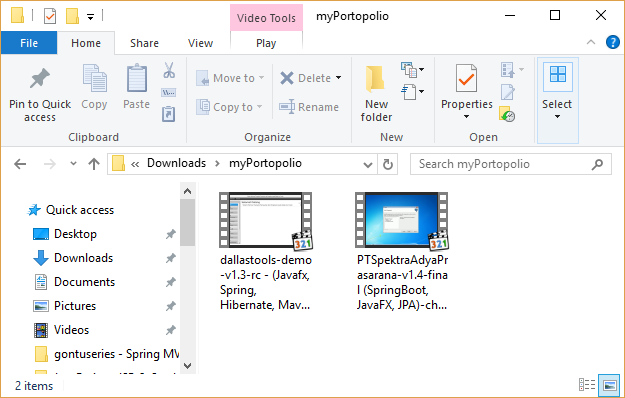Click the title bar Properties quick icon
The image size is (625, 398).
50,16
